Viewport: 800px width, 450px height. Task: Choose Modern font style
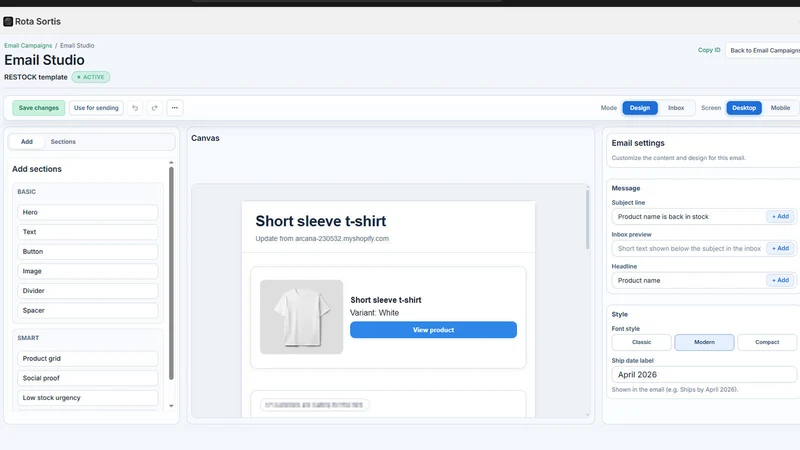(704, 342)
